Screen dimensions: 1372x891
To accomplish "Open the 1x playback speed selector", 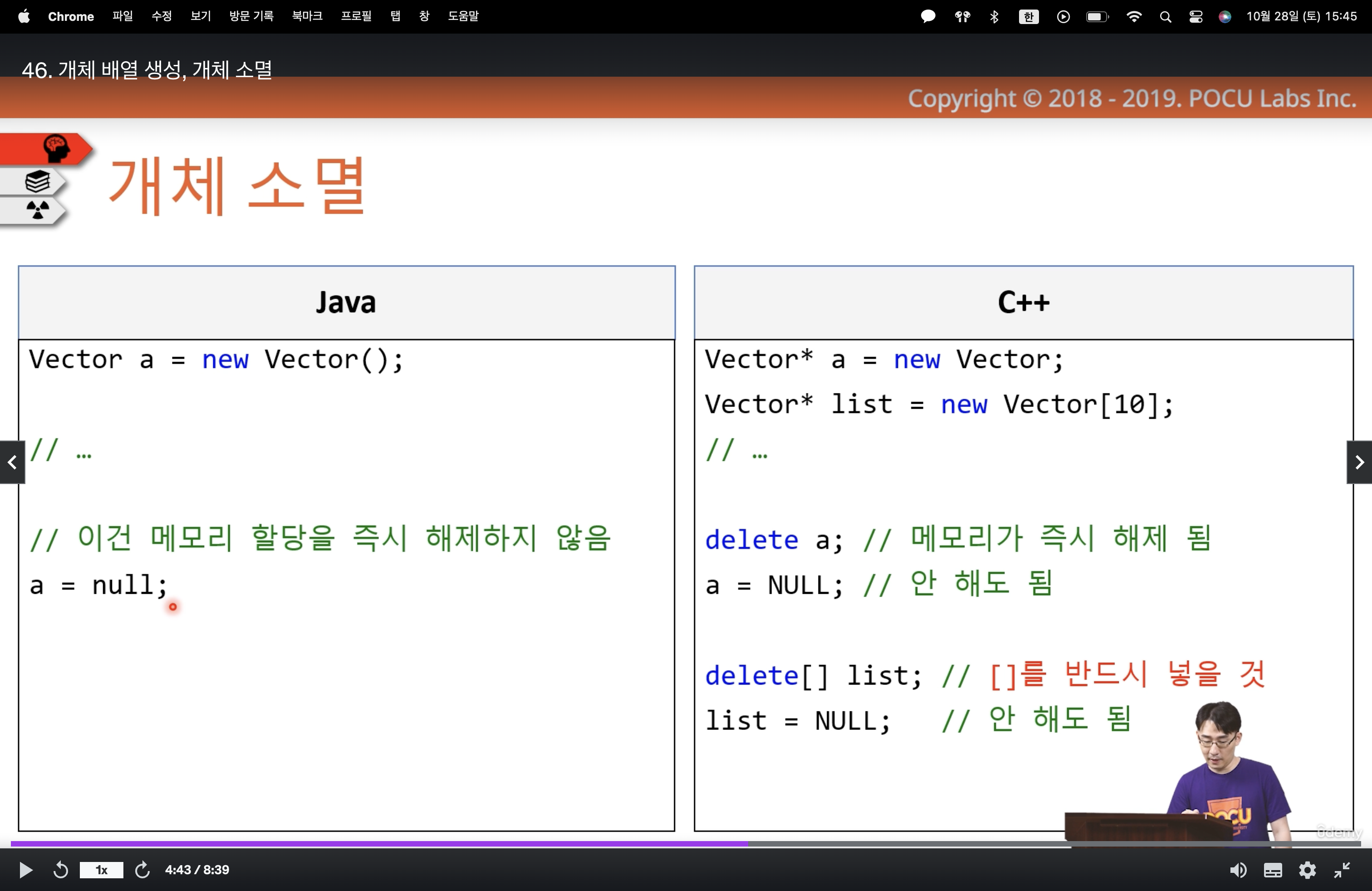I will pos(102,870).
